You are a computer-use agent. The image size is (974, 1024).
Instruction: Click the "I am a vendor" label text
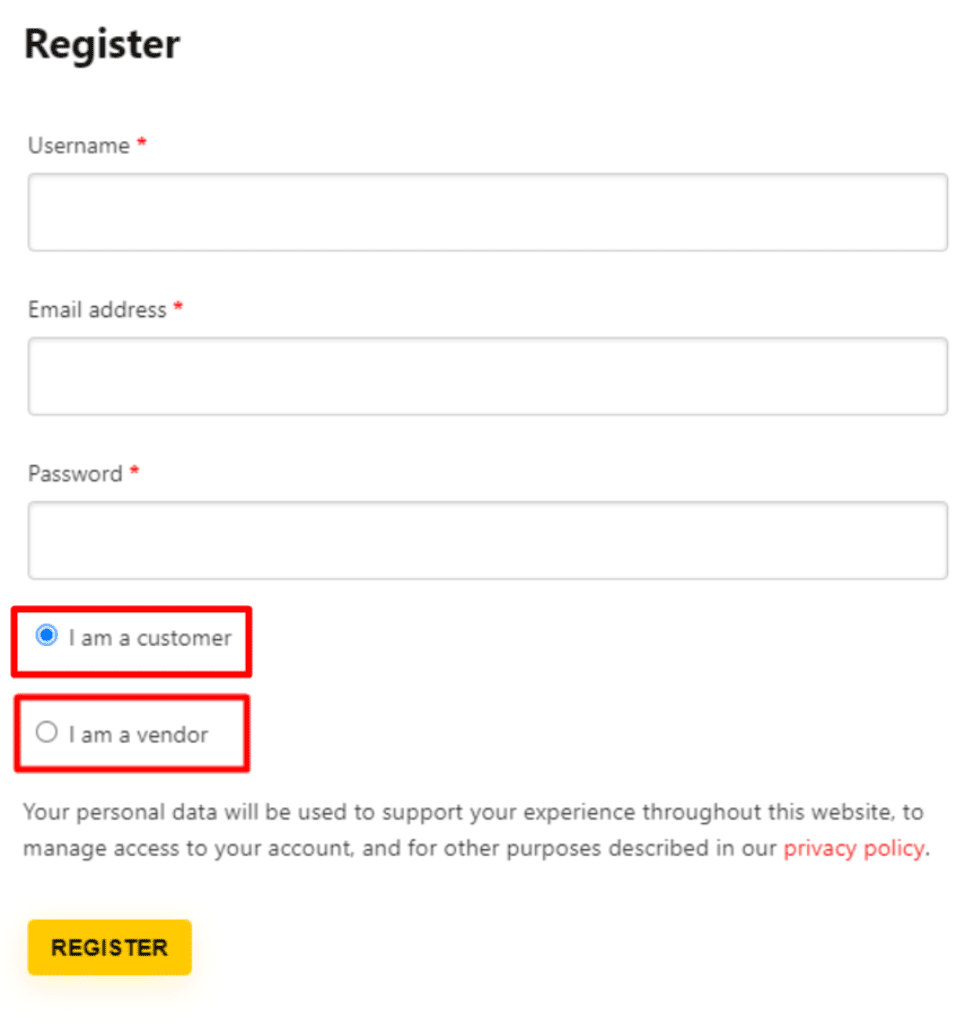click(x=138, y=735)
